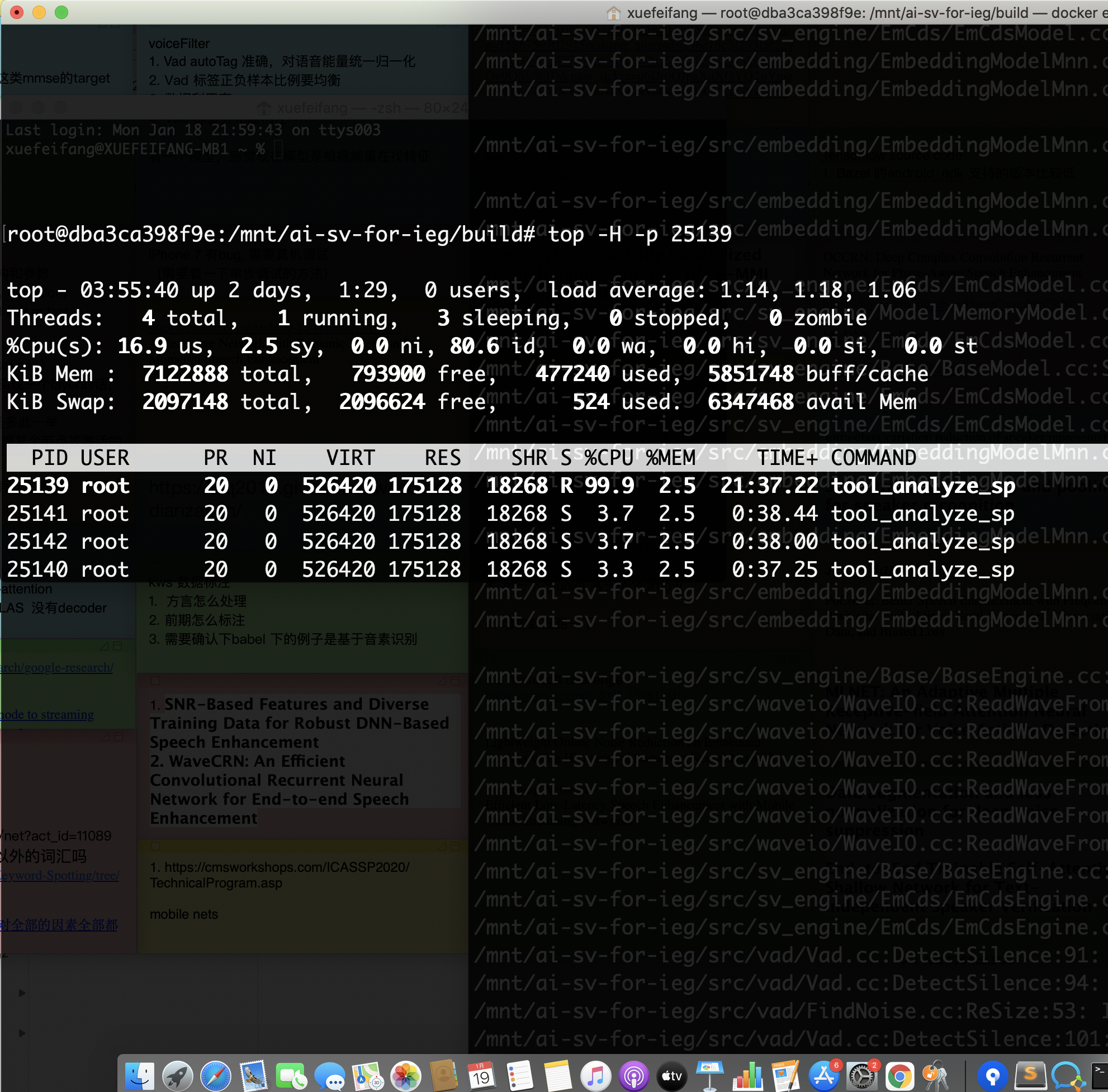1108x1092 pixels.
Task: Open yellow Notes icon in Dock
Action: coord(557,1075)
